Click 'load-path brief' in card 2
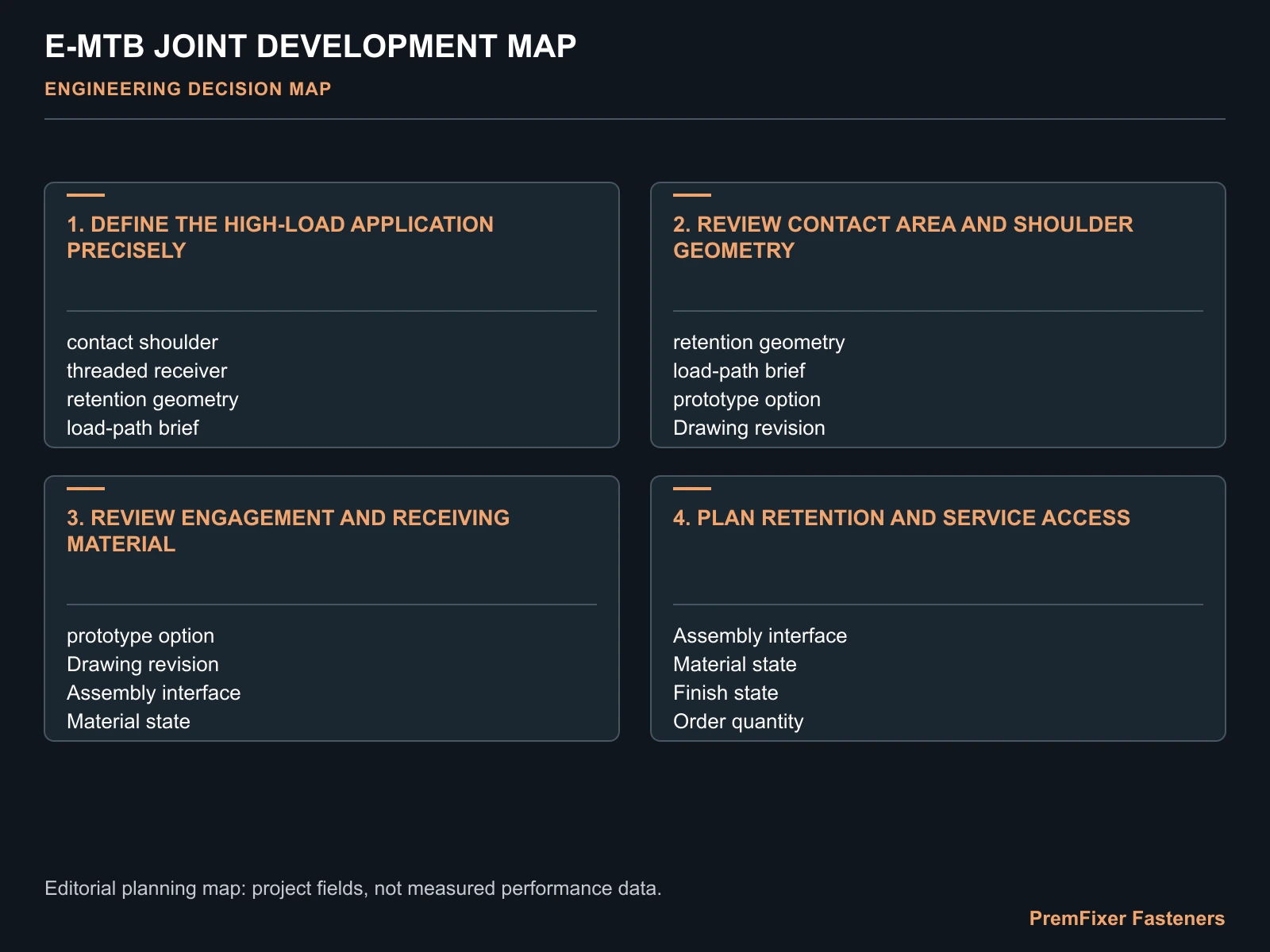The image size is (1270, 952). [739, 370]
